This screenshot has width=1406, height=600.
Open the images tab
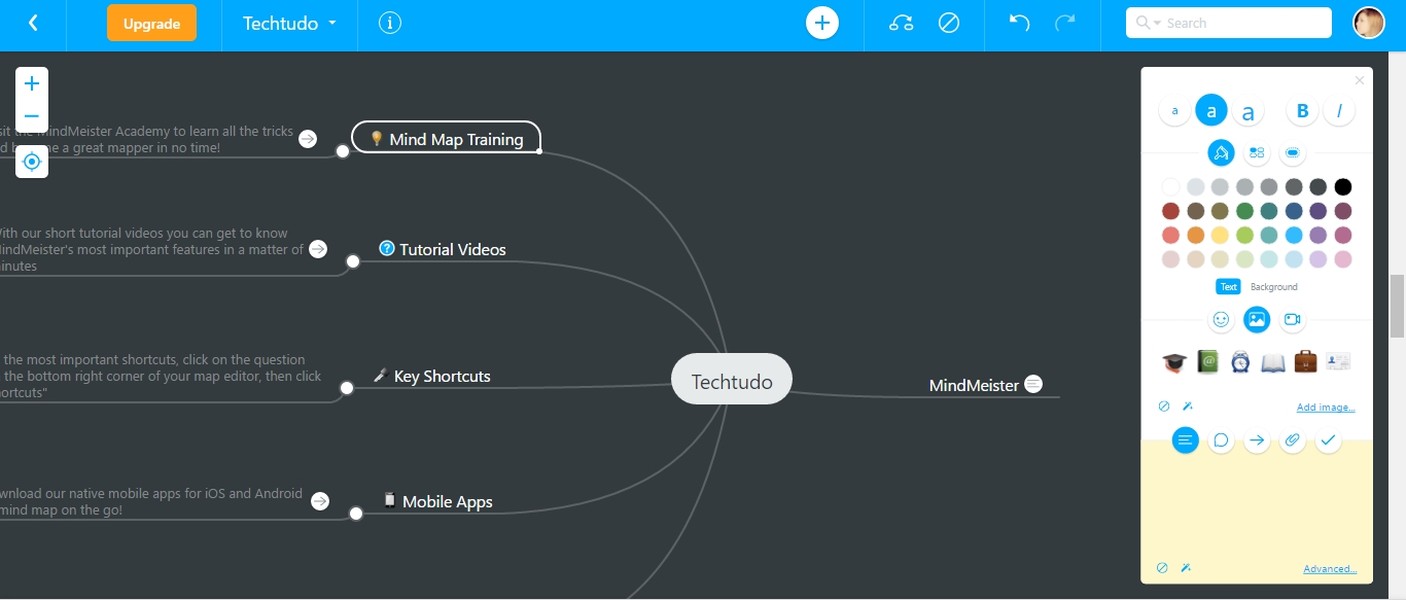(1257, 319)
